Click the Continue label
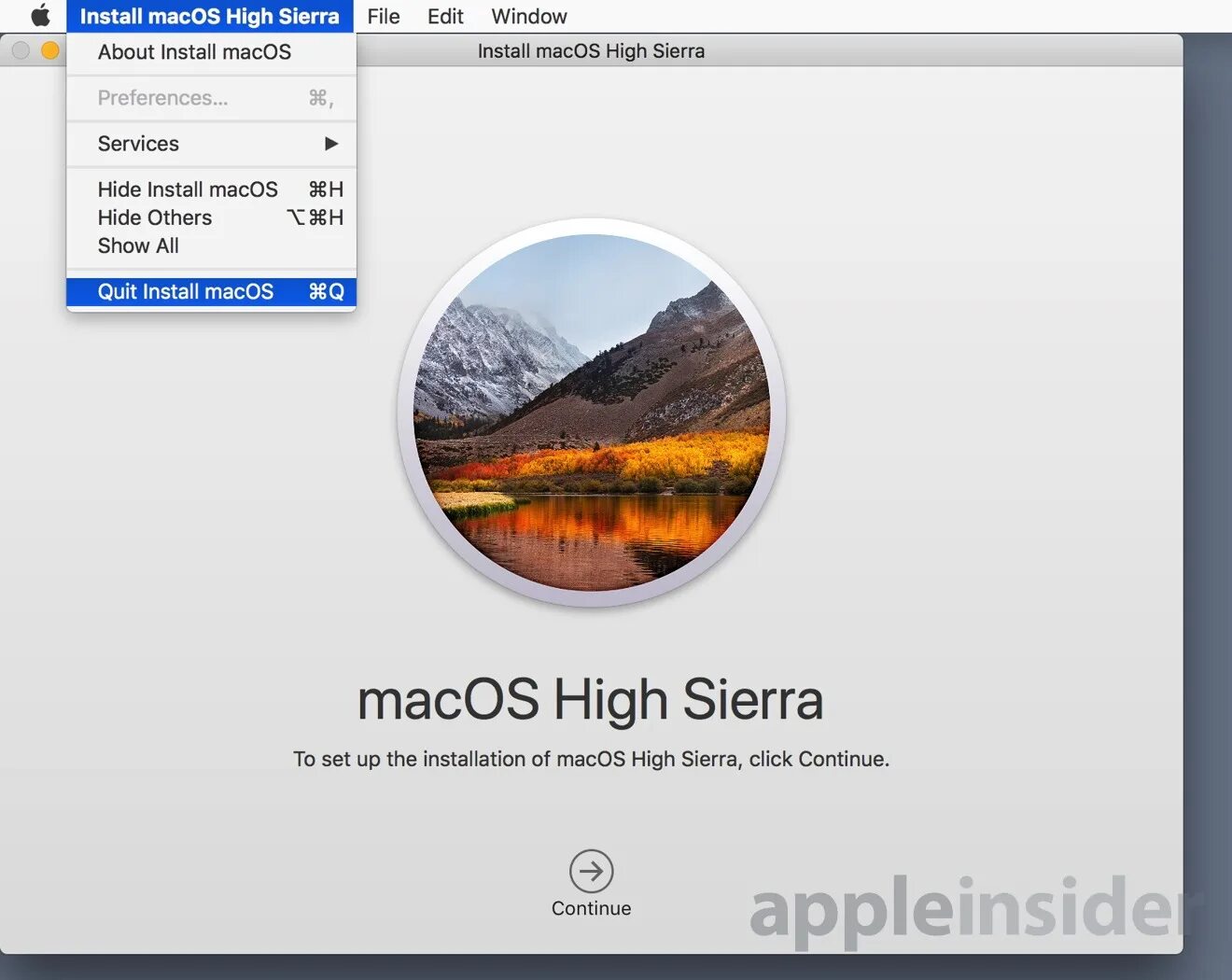 (x=591, y=908)
